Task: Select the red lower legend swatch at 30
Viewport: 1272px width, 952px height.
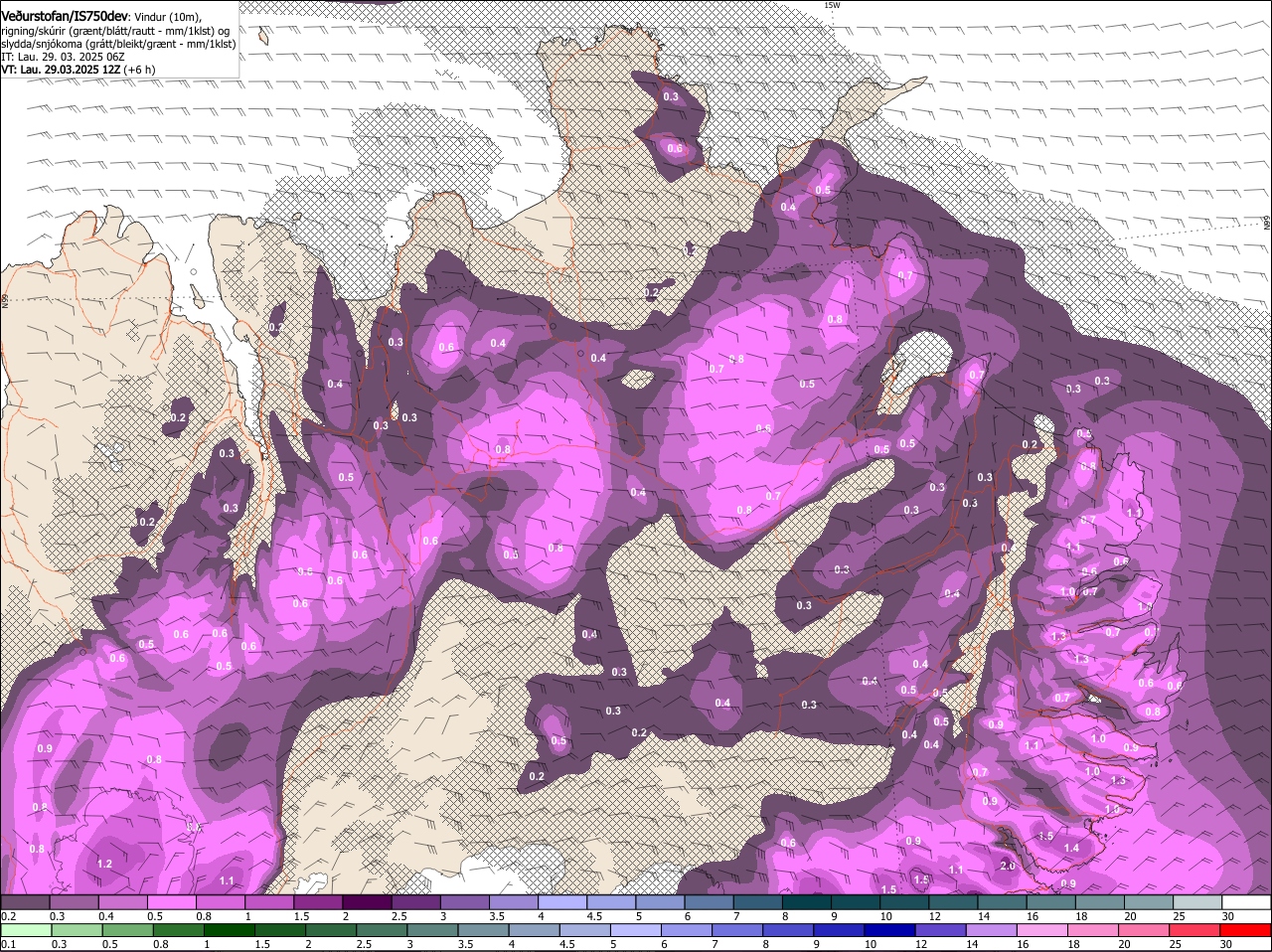Action: (x=1247, y=930)
